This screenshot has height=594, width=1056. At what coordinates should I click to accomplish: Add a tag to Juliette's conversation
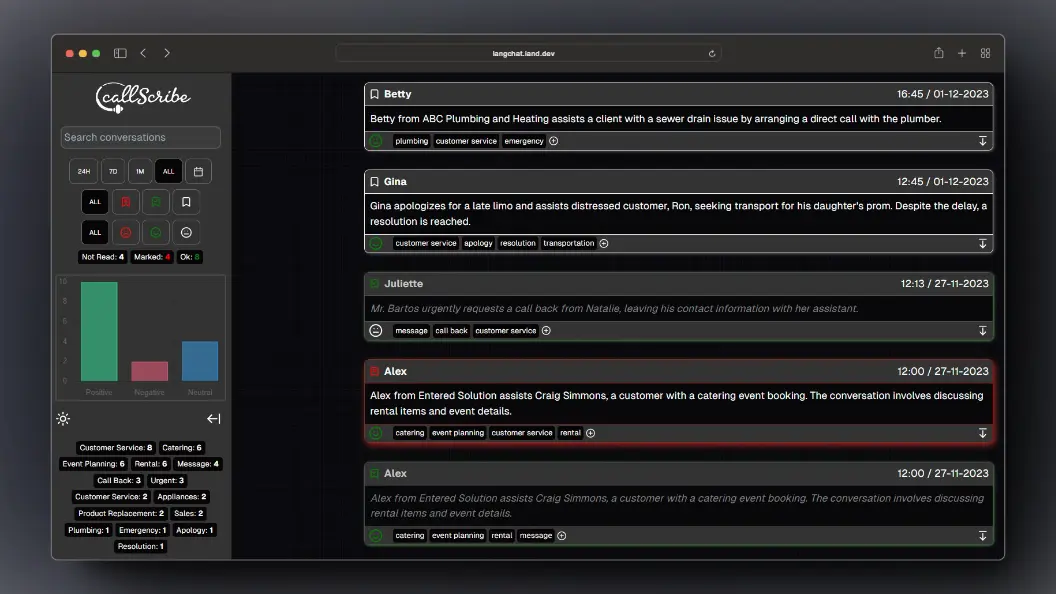pos(546,331)
